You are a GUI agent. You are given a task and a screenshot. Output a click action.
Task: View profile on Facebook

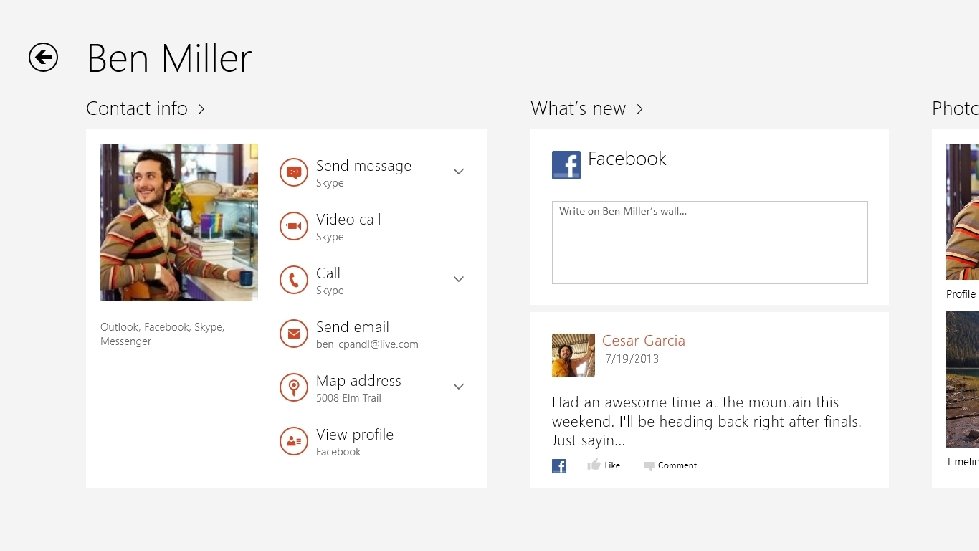355,442
